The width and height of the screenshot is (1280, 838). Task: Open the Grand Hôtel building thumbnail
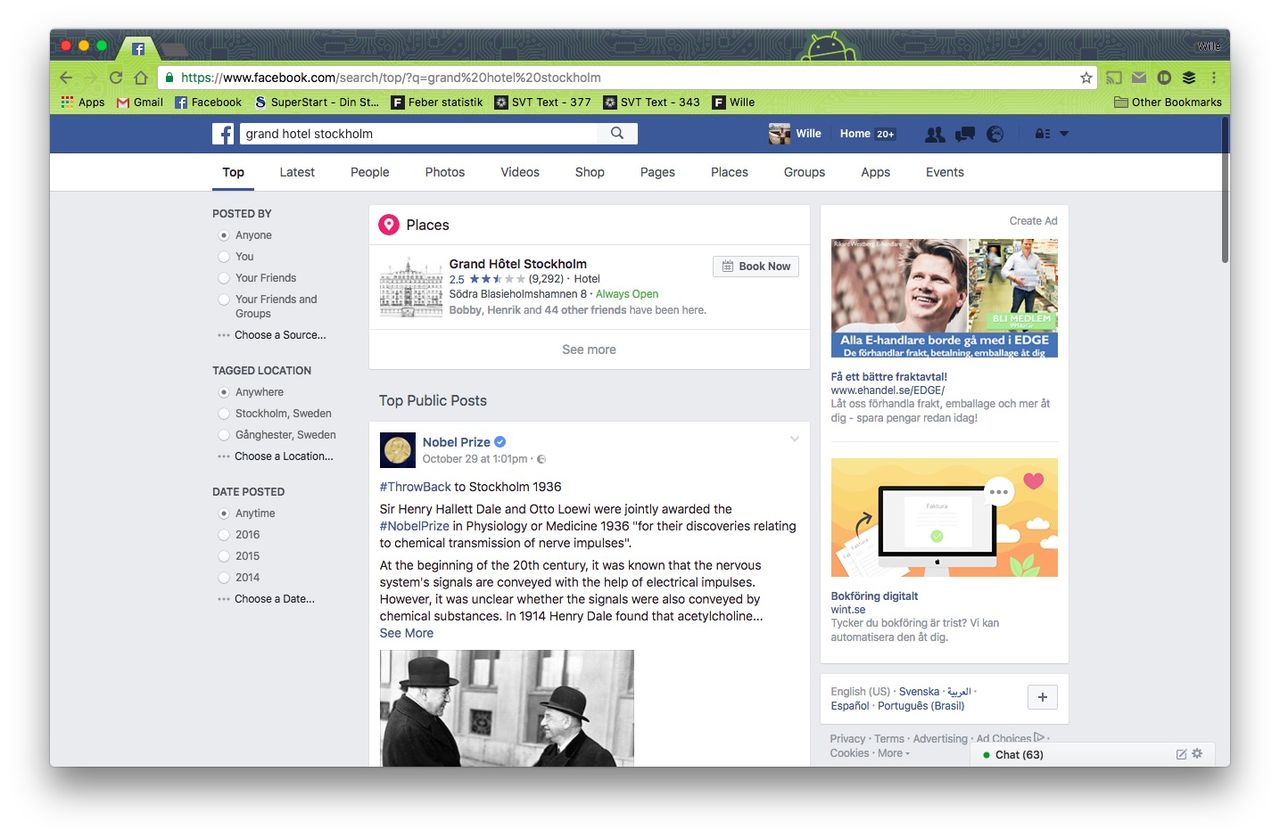click(410, 287)
